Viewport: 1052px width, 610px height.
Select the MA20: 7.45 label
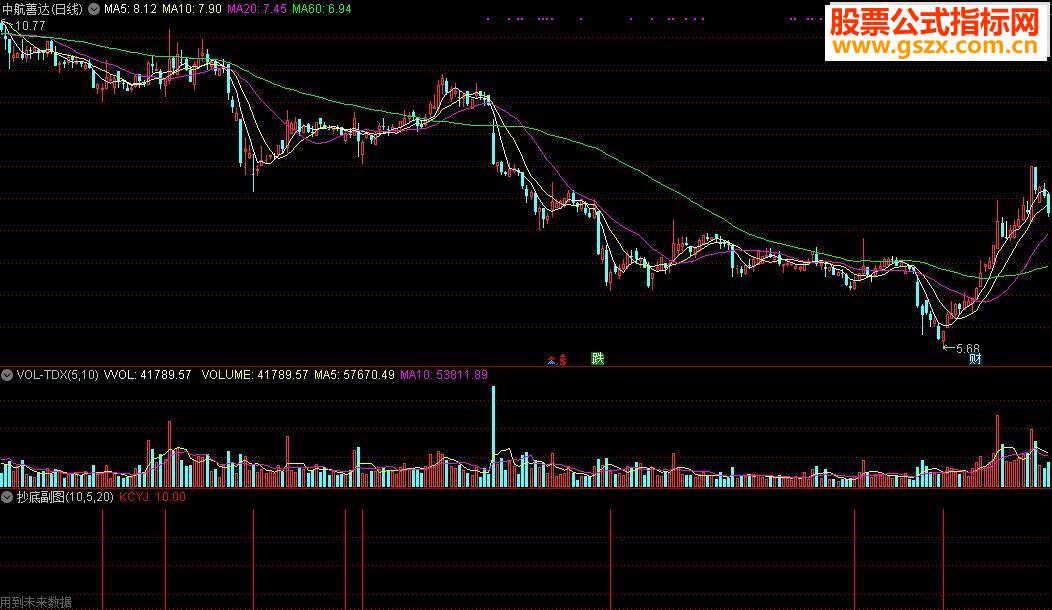click(257, 9)
